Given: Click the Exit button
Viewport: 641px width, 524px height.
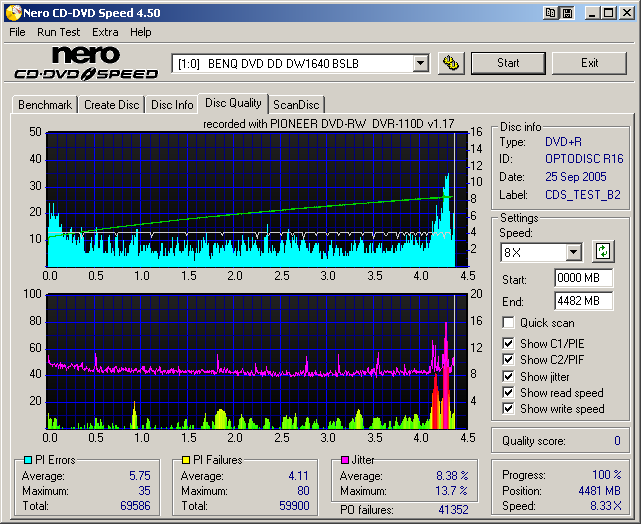Looking at the screenshot, I should pyautogui.click(x=589, y=63).
